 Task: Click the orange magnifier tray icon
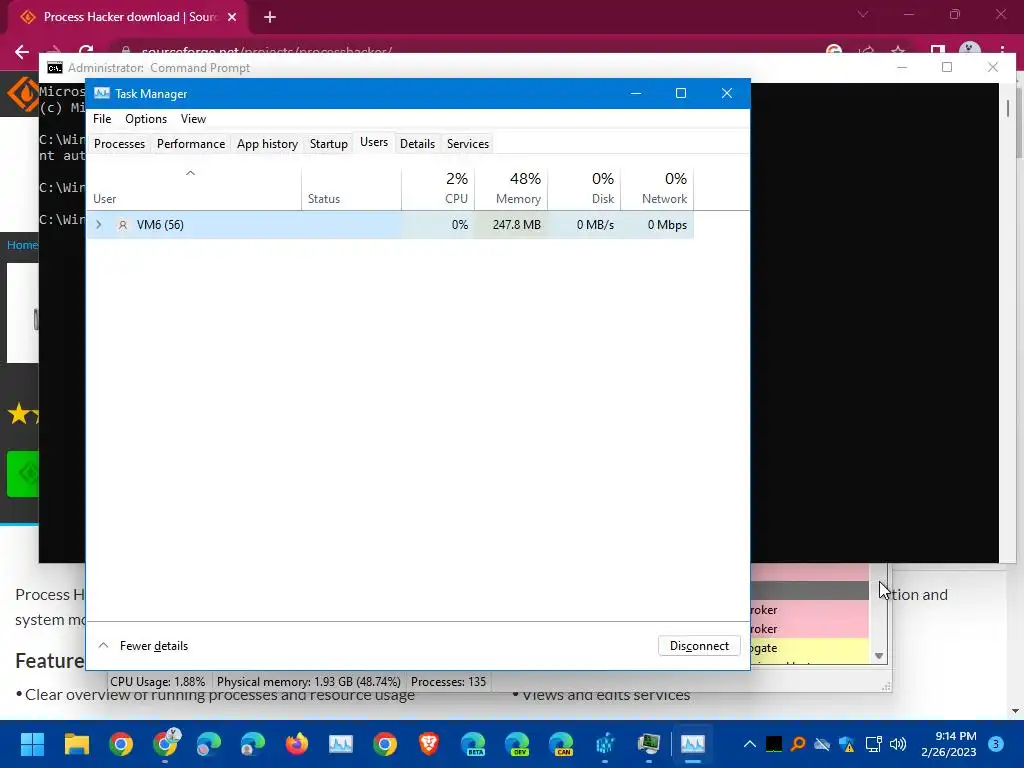[x=797, y=744]
